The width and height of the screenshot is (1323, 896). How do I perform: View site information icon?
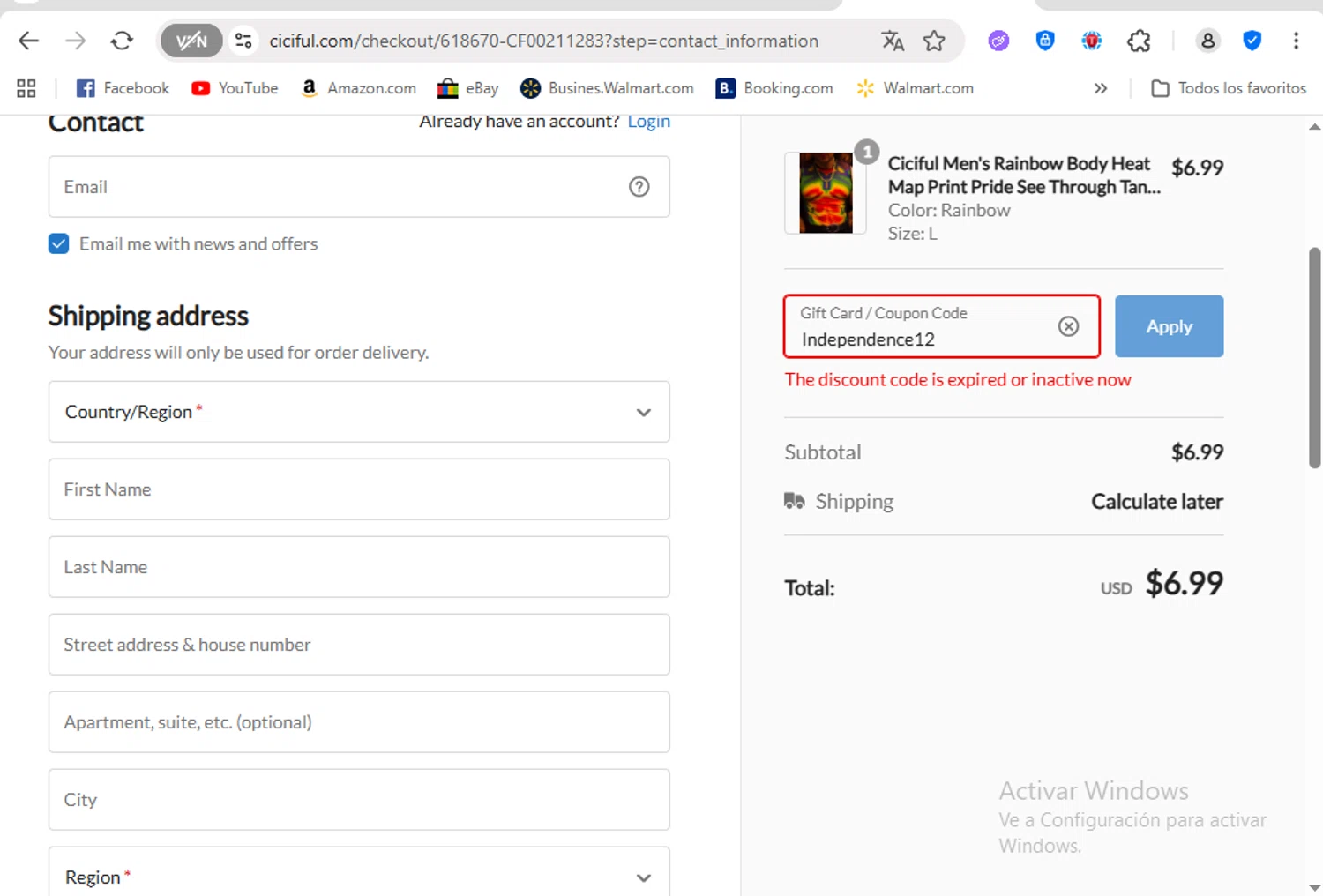[243, 41]
